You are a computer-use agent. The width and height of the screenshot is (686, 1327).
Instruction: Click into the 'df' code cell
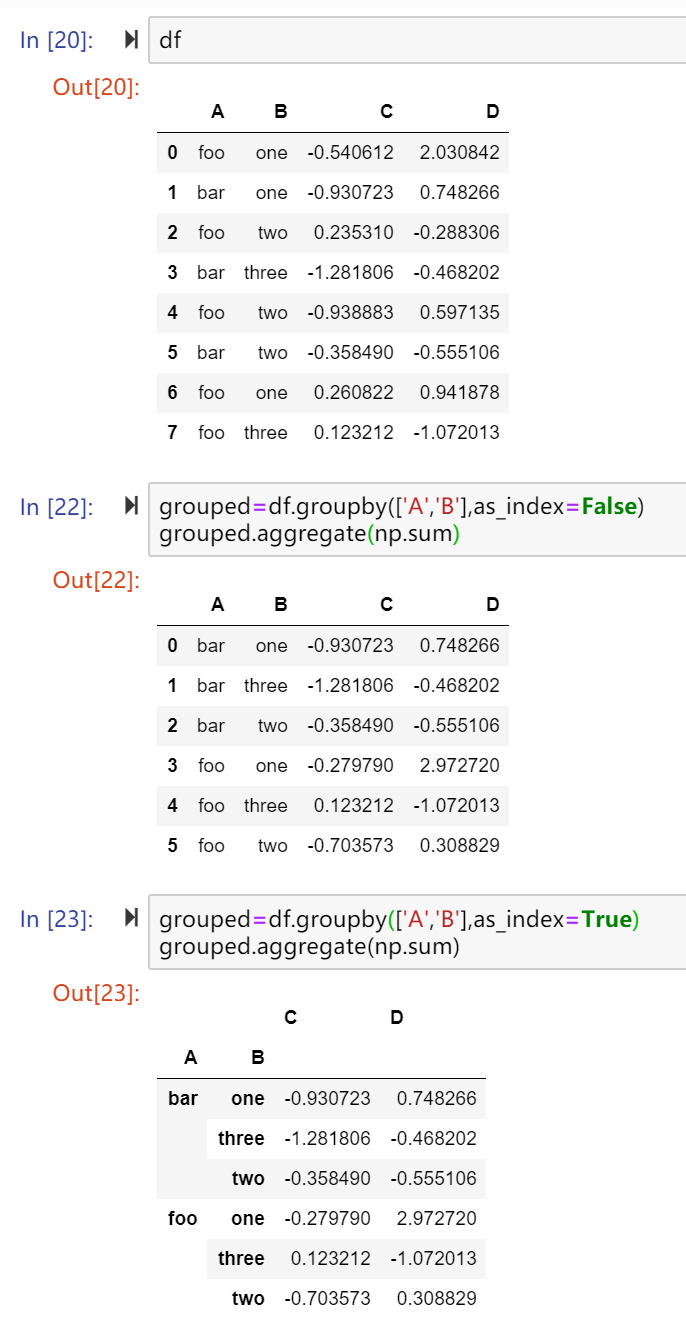tap(417, 41)
